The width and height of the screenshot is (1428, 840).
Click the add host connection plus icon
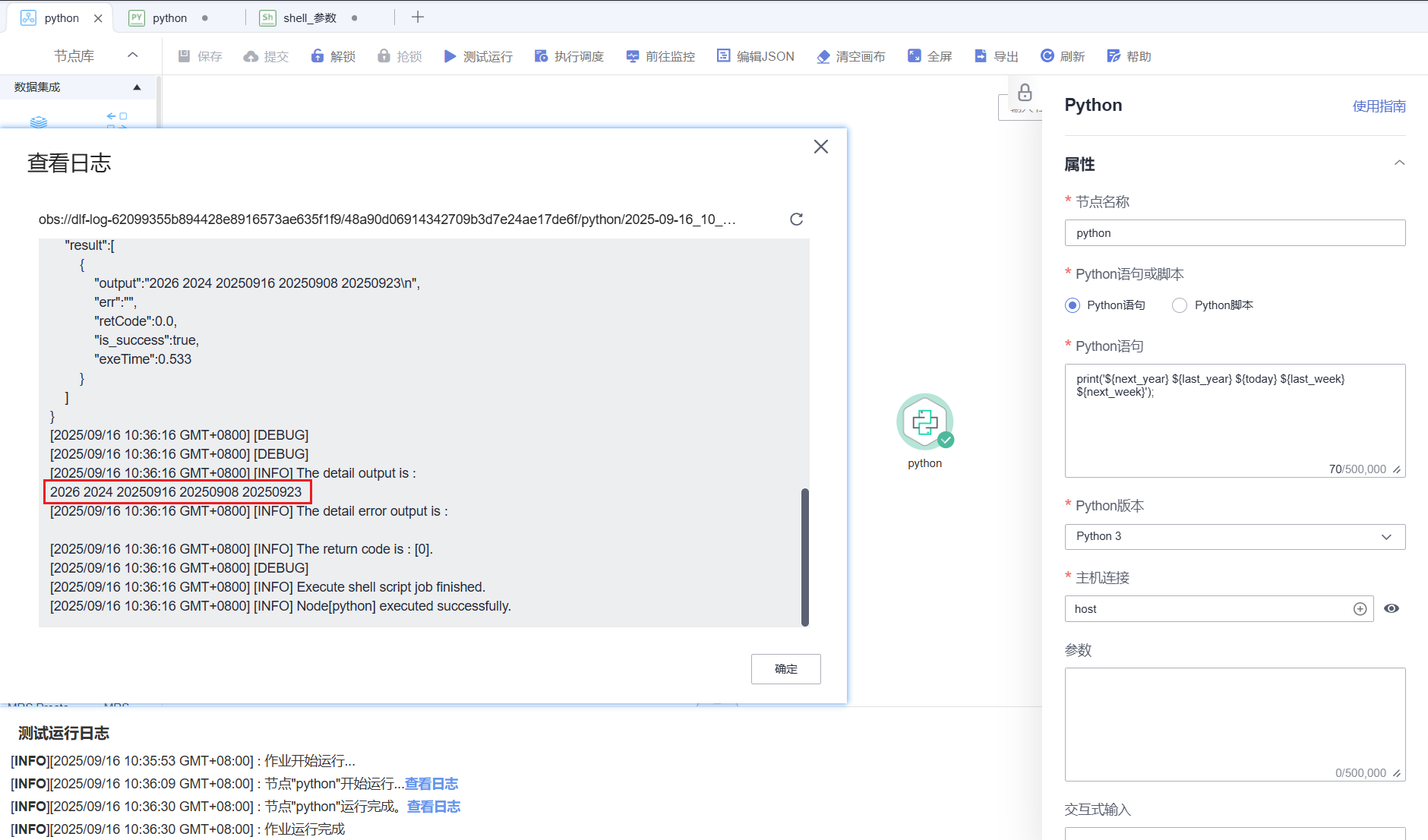pyautogui.click(x=1360, y=609)
